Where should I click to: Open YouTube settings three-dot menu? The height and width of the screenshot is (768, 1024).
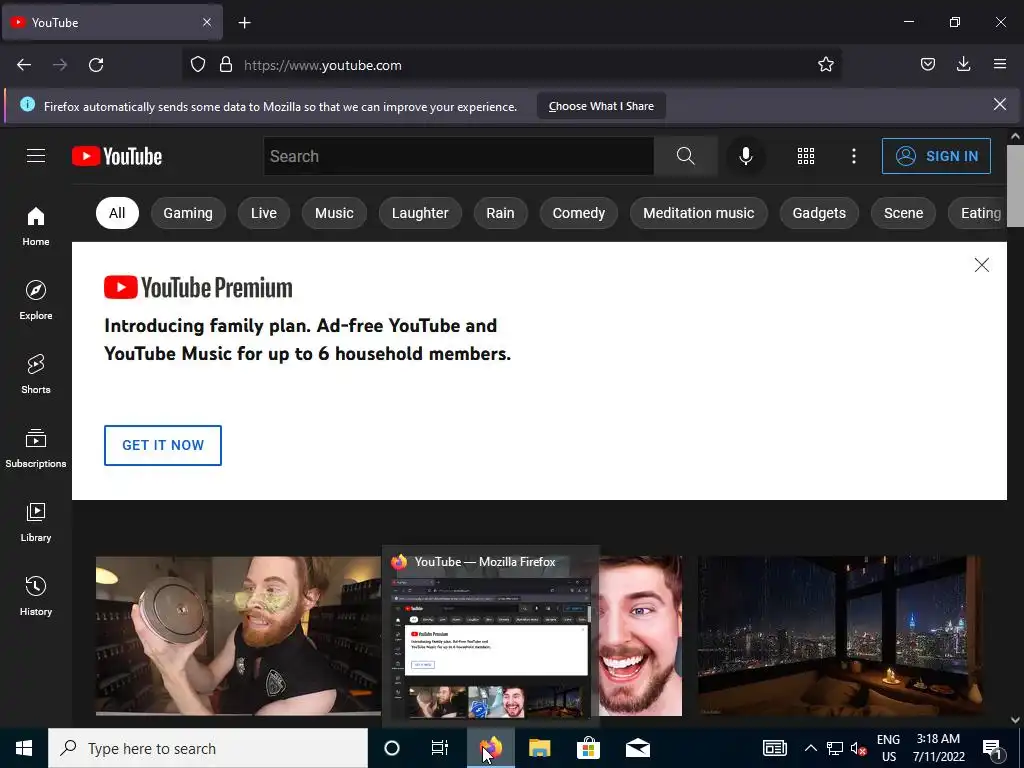[854, 156]
